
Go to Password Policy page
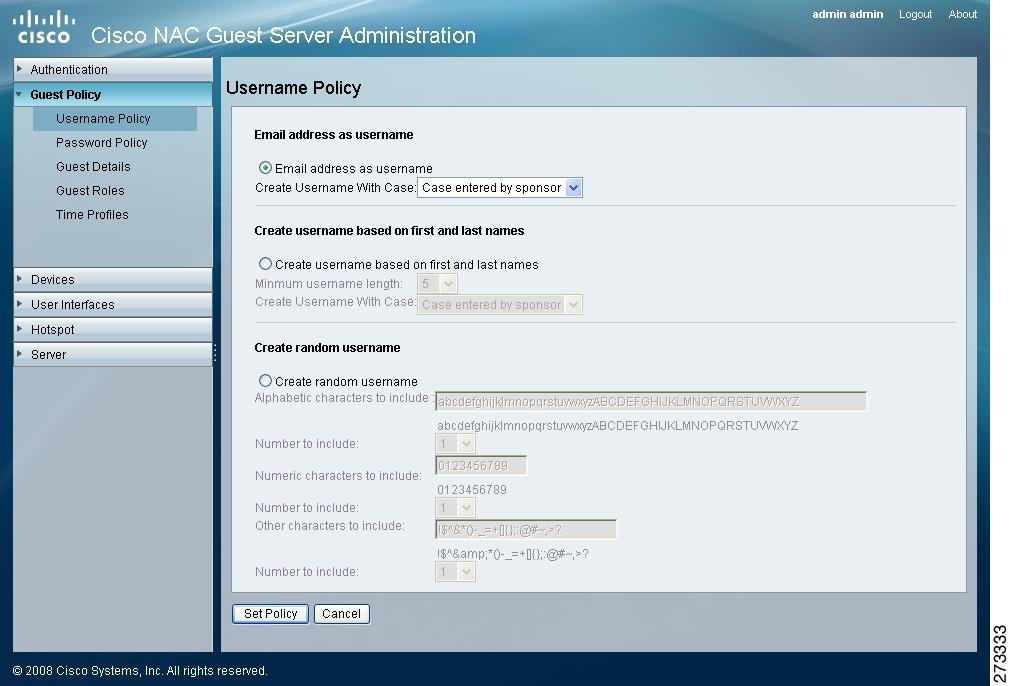click(x=102, y=142)
